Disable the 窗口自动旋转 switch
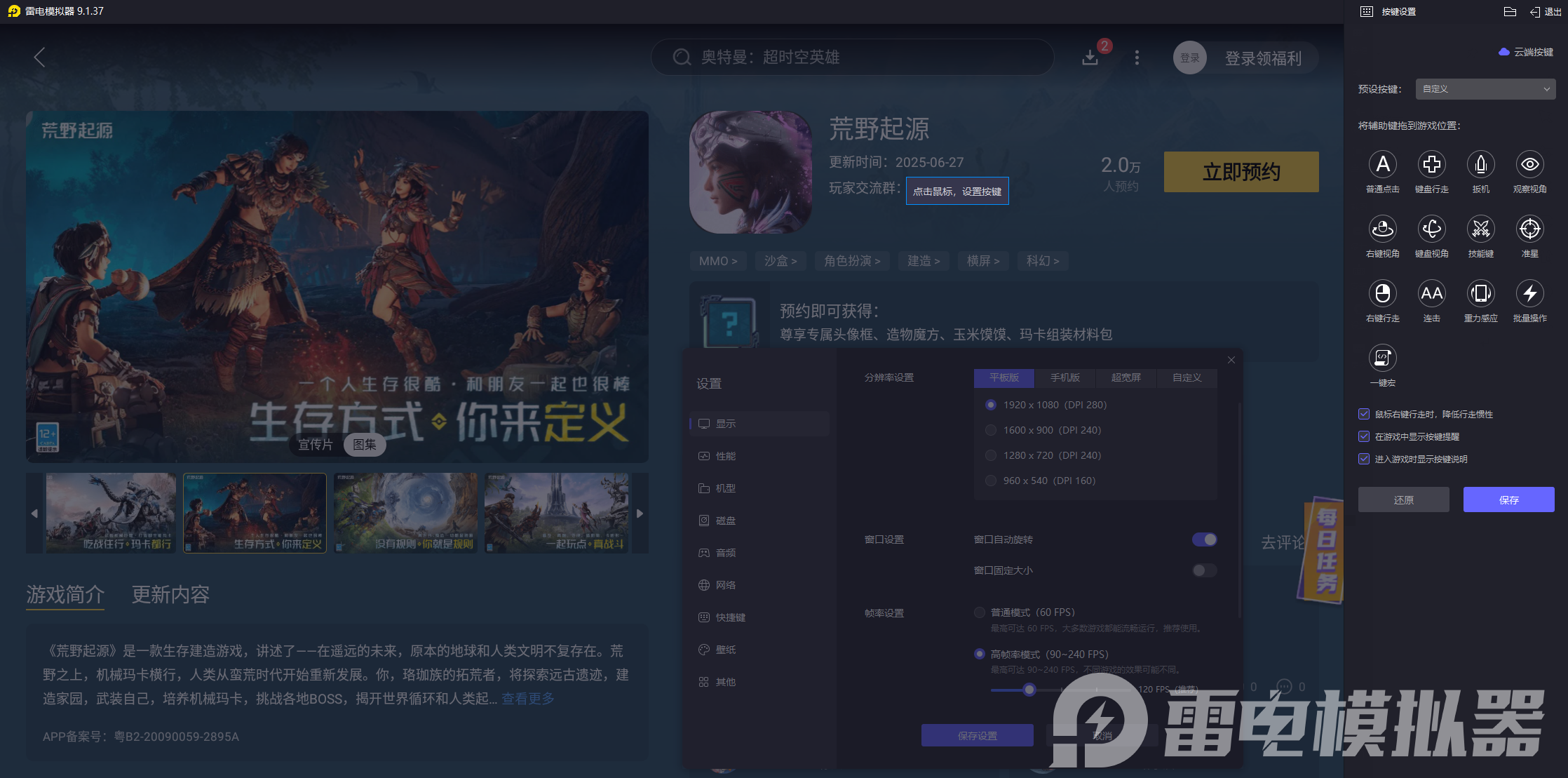The width and height of the screenshot is (1568, 778). (x=1203, y=539)
